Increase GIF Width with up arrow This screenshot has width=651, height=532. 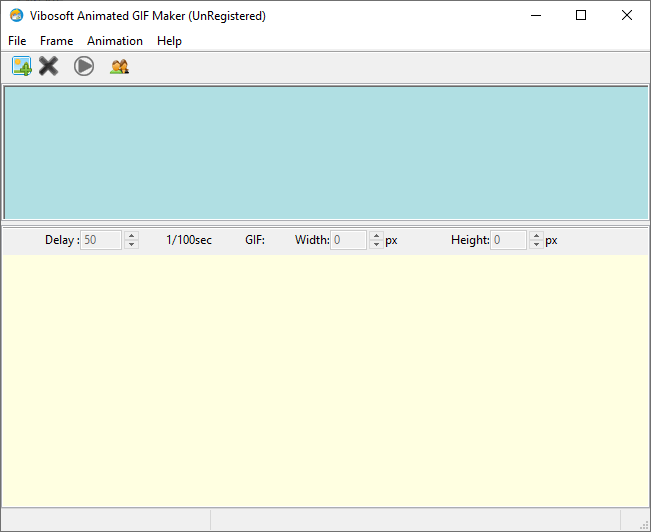click(x=377, y=236)
